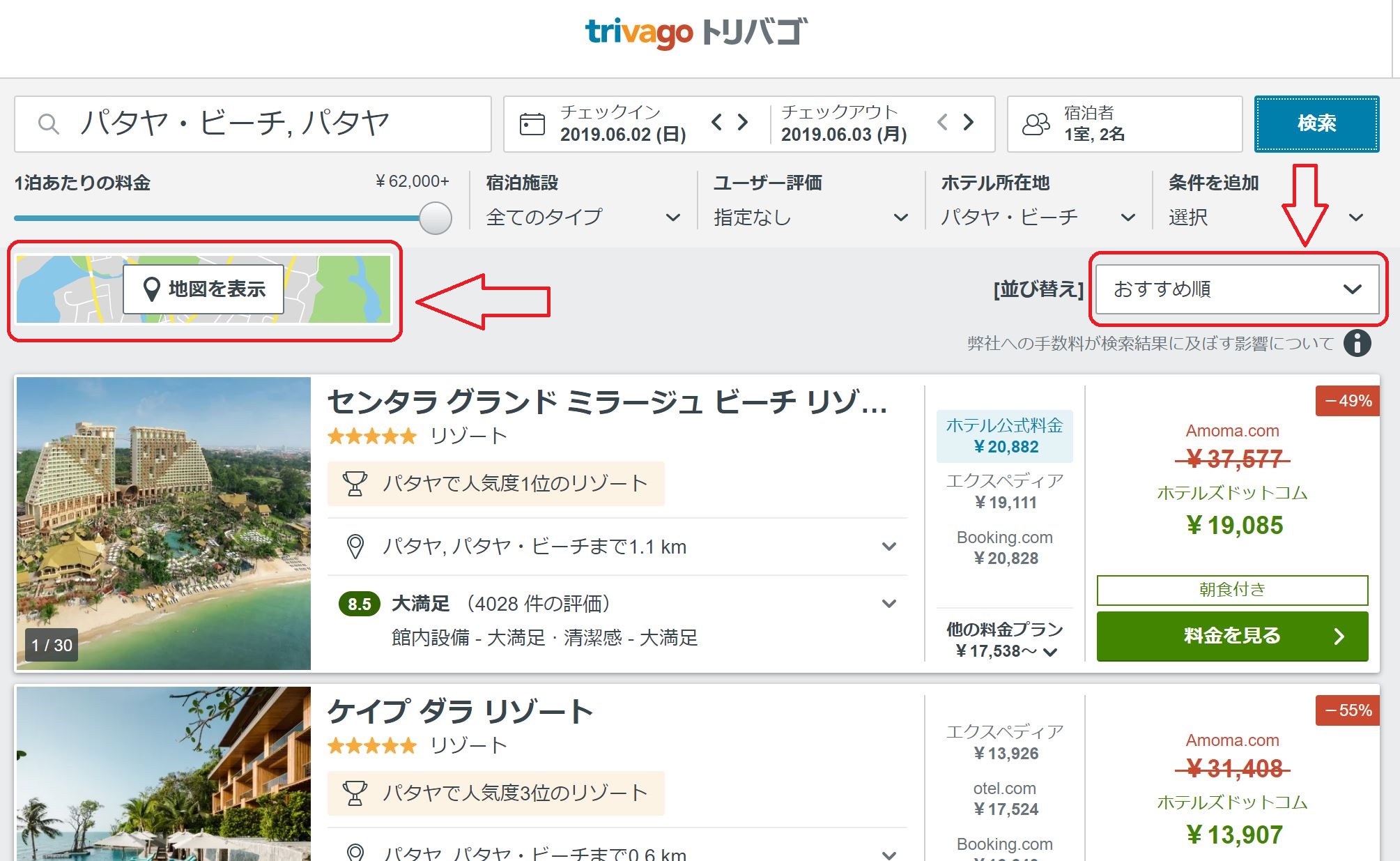Click the パタヤで人気度1位のリゾート badge text

click(x=515, y=483)
